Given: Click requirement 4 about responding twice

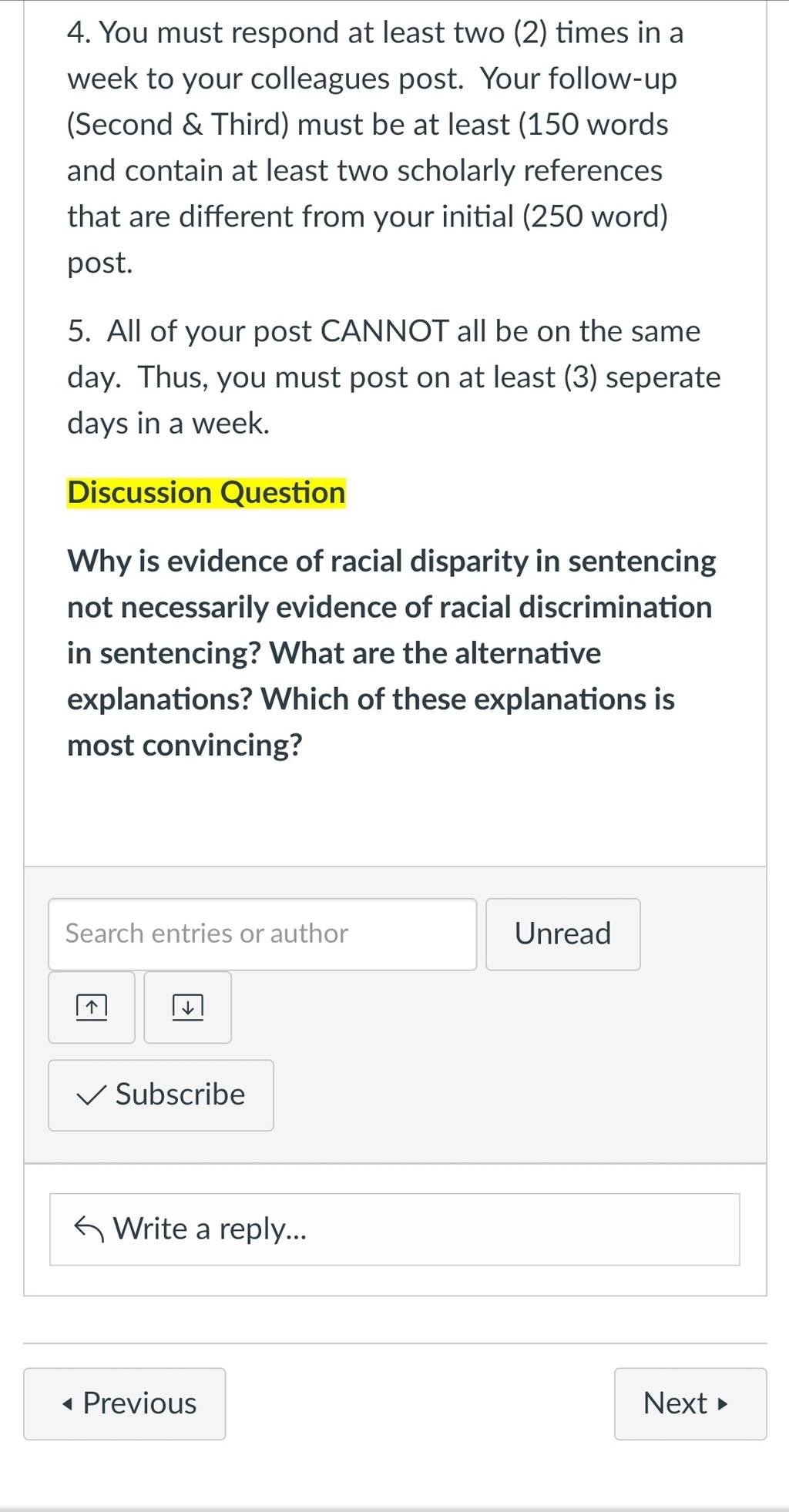Looking at the screenshot, I should [375, 147].
